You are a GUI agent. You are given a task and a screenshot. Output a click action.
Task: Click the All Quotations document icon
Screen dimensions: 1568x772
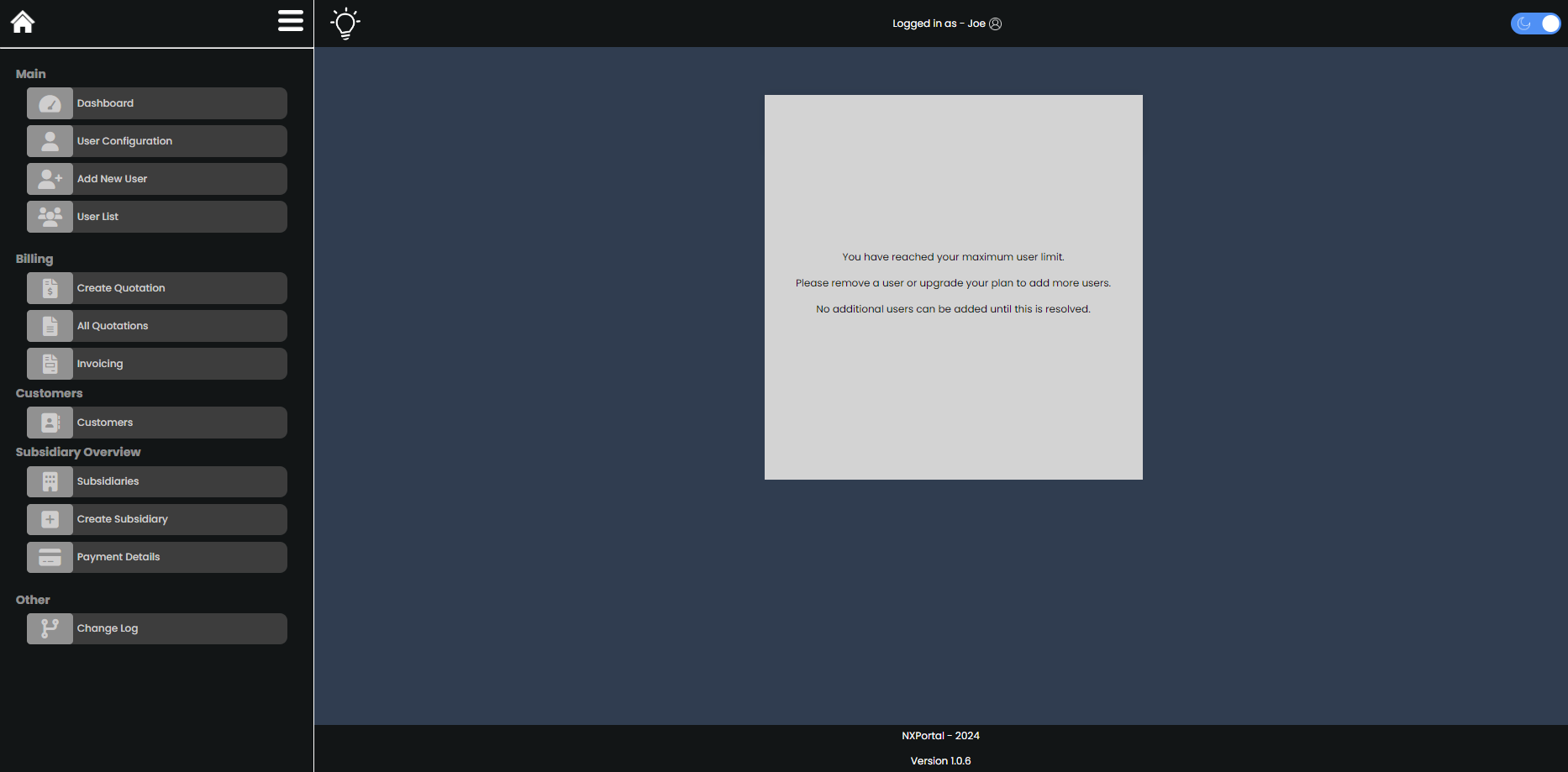(x=50, y=326)
